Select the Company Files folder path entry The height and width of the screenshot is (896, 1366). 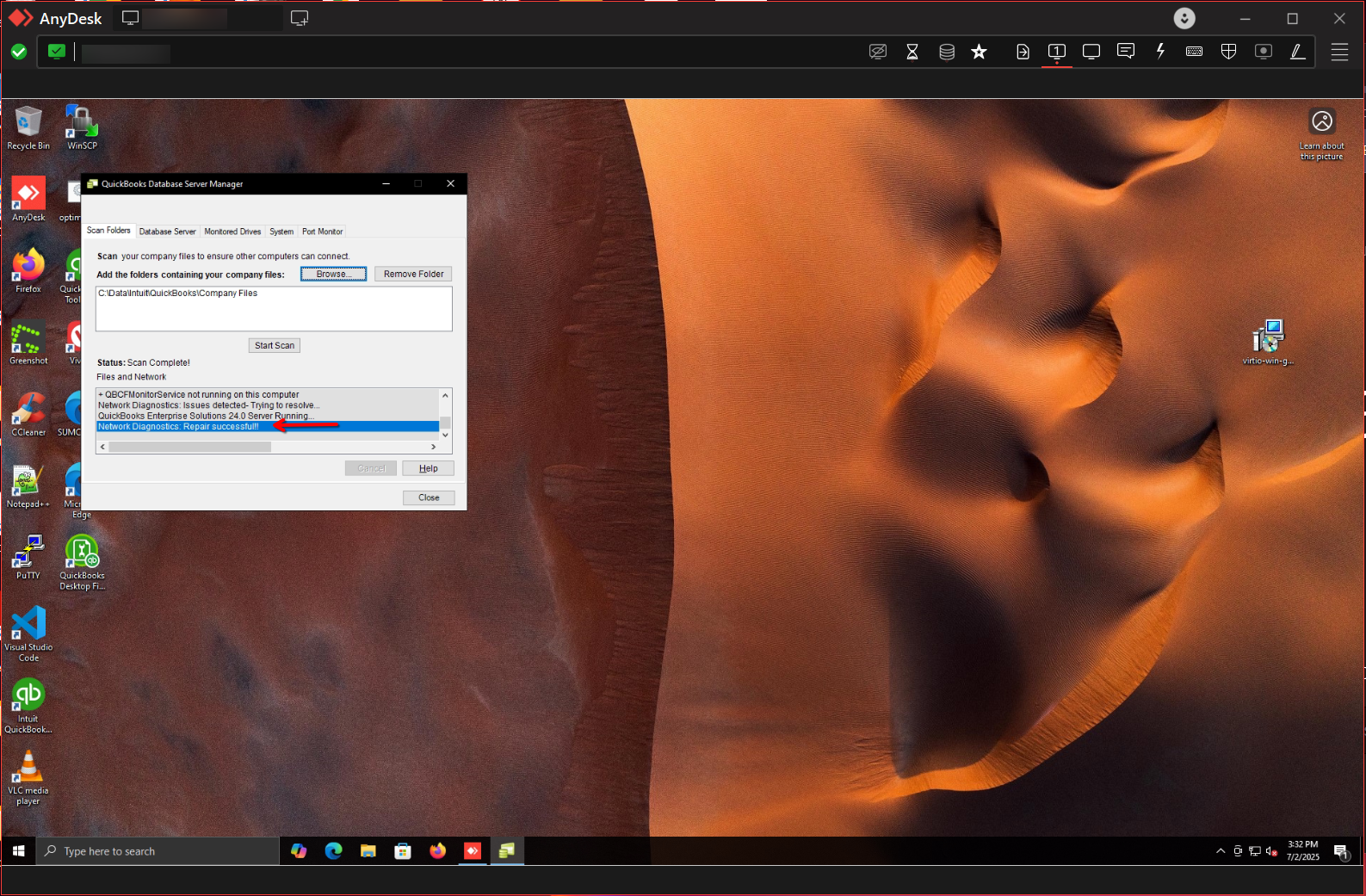(x=178, y=294)
